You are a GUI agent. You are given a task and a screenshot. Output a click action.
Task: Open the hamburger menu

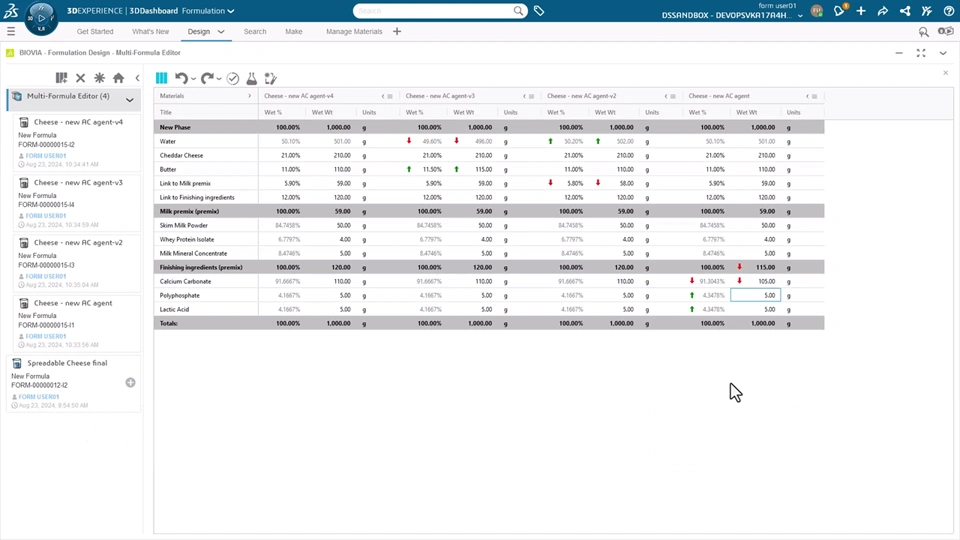click(10, 31)
